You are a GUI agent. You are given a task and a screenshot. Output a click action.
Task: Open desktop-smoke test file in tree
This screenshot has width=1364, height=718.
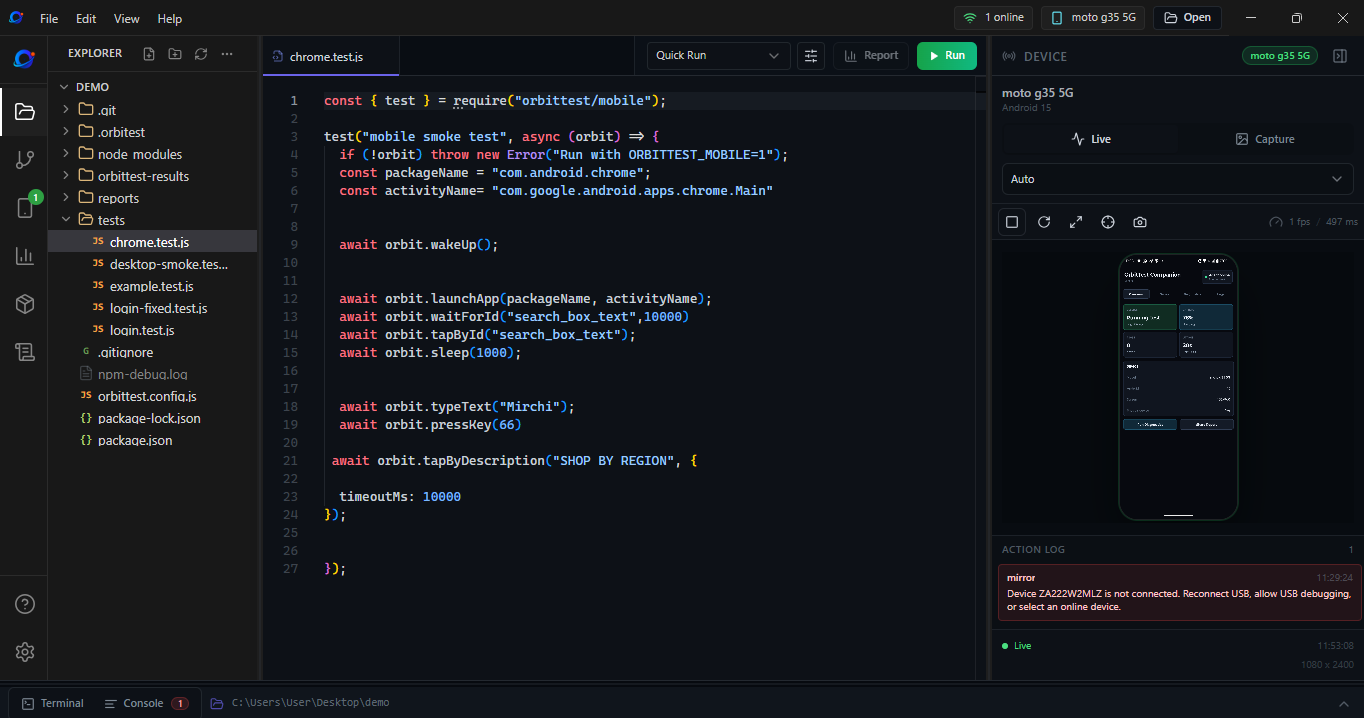(x=152, y=264)
